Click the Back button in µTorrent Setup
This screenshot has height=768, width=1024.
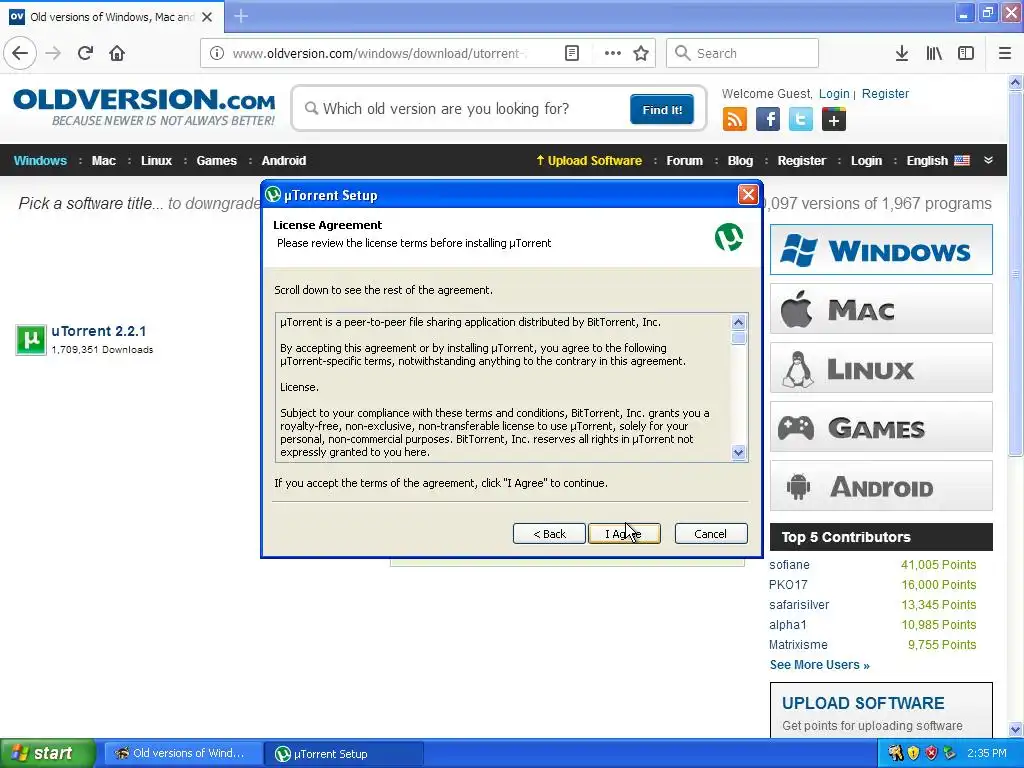pyautogui.click(x=549, y=534)
